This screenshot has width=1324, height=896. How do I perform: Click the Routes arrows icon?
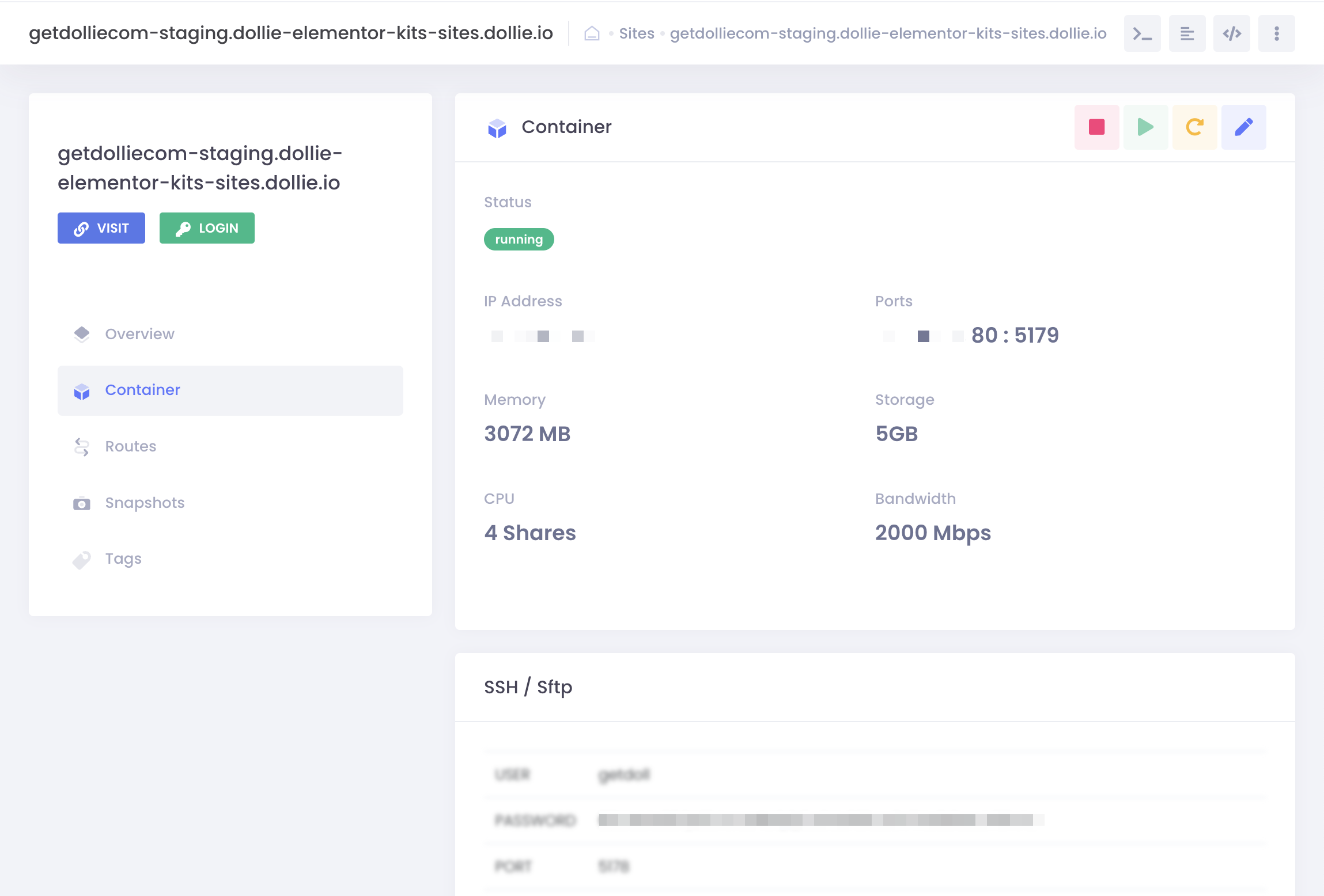click(82, 447)
